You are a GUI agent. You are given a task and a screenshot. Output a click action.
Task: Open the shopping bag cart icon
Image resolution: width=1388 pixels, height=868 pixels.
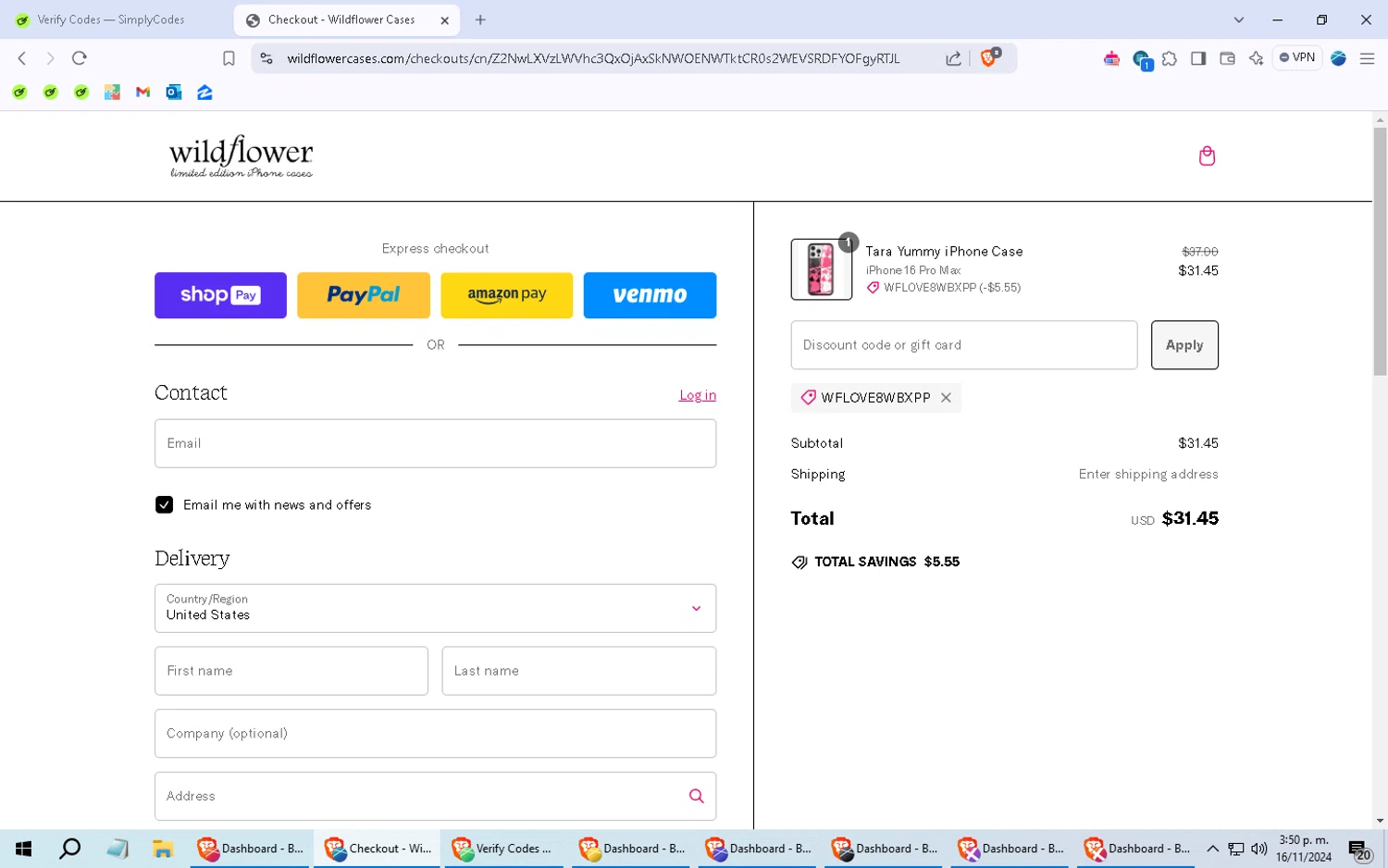1207,155
